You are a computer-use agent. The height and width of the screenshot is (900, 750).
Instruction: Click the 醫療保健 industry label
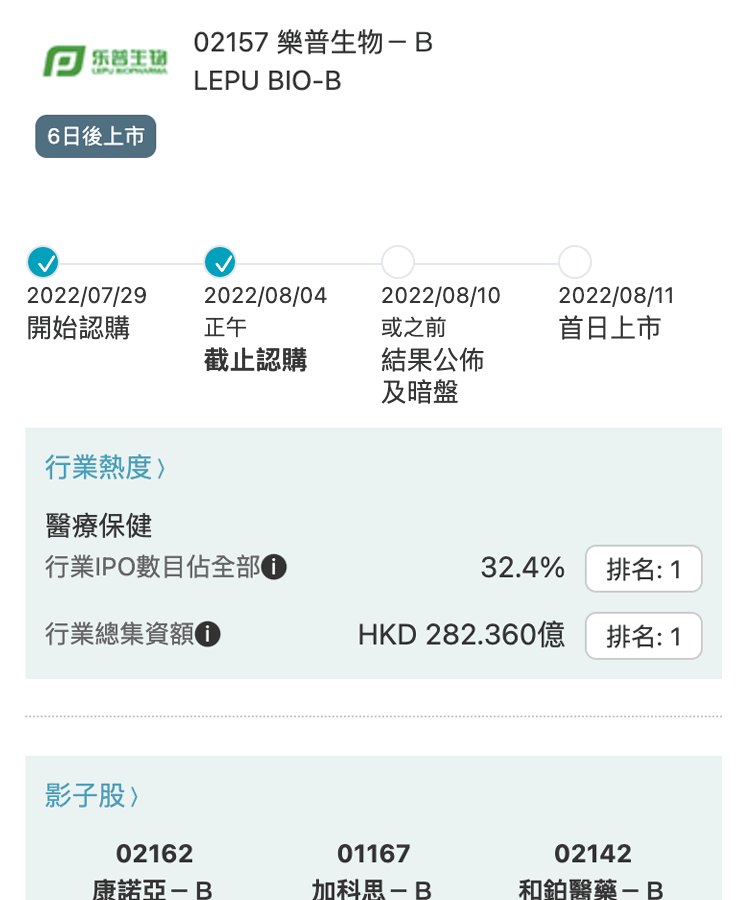tap(99, 525)
